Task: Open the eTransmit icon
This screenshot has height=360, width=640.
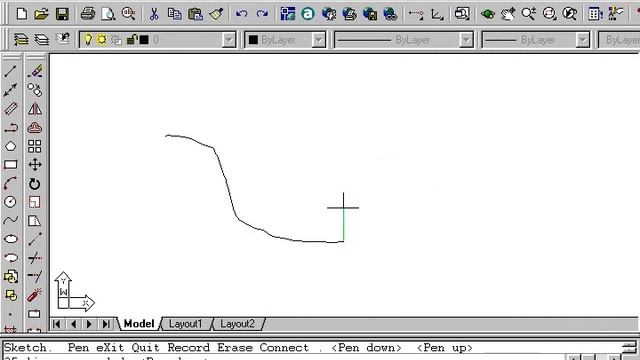Action: tap(370, 14)
